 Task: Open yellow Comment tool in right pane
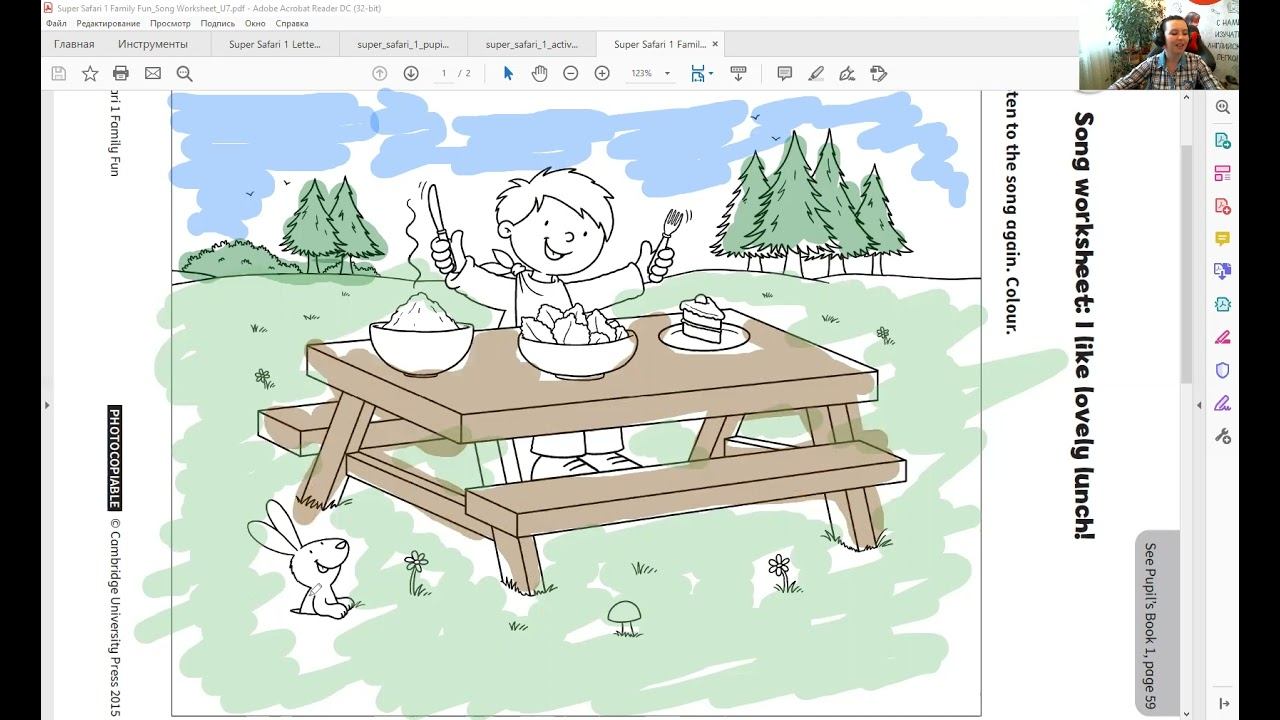click(1222, 238)
